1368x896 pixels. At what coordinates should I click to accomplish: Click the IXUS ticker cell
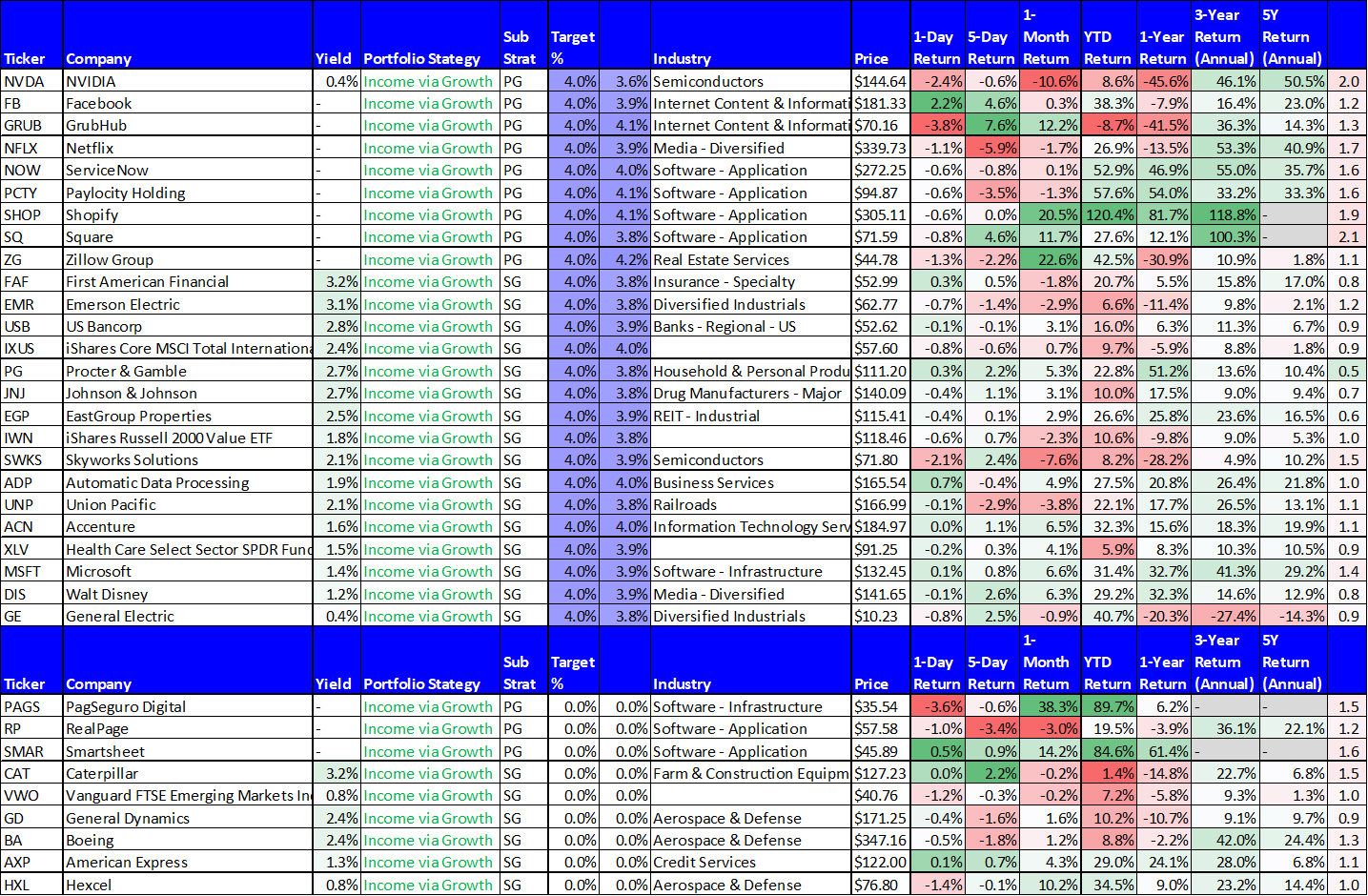[31, 348]
